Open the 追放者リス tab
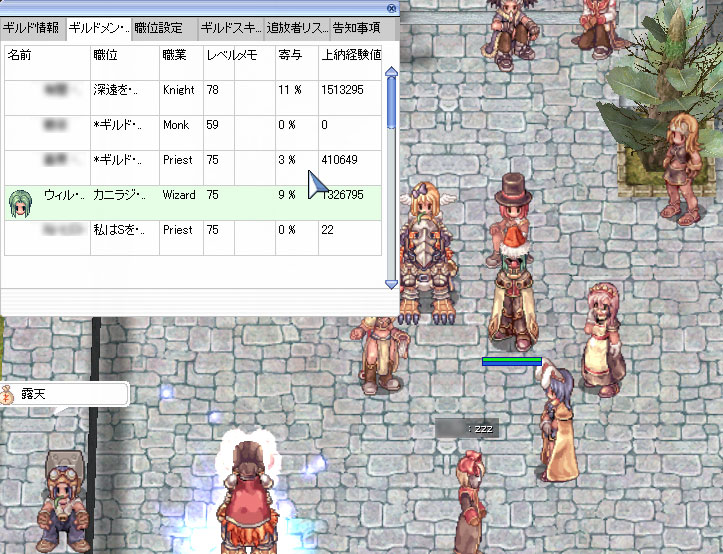Image resolution: width=723 pixels, height=554 pixels. (297, 29)
